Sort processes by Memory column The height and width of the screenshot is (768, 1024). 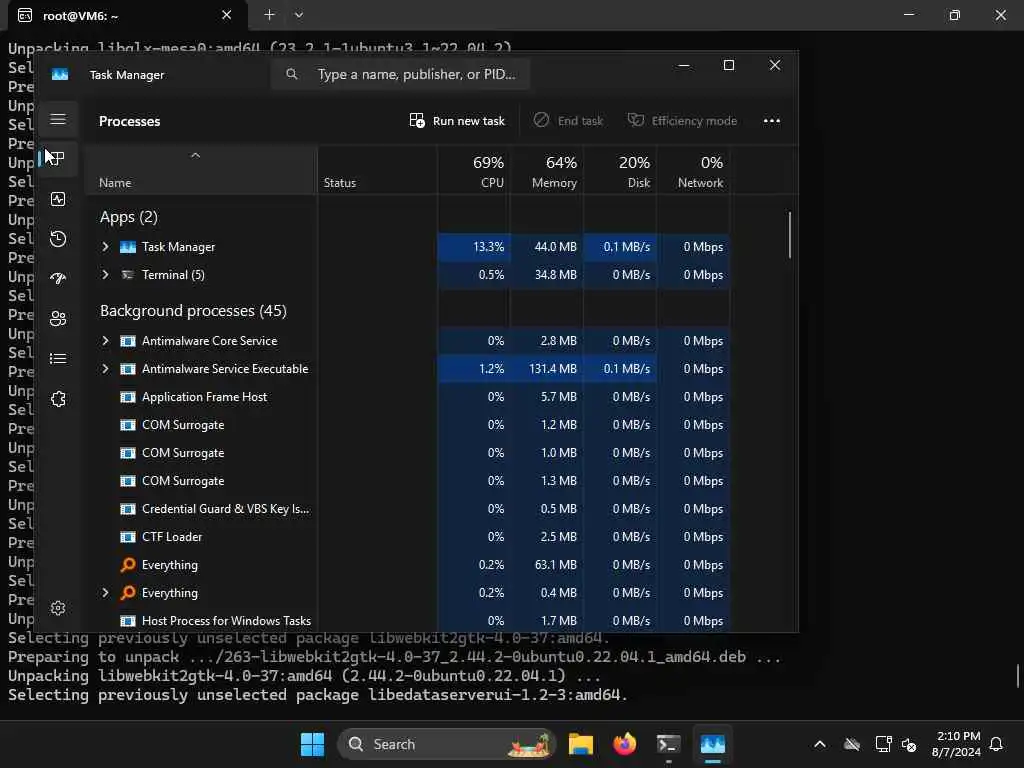pyautogui.click(x=547, y=172)
